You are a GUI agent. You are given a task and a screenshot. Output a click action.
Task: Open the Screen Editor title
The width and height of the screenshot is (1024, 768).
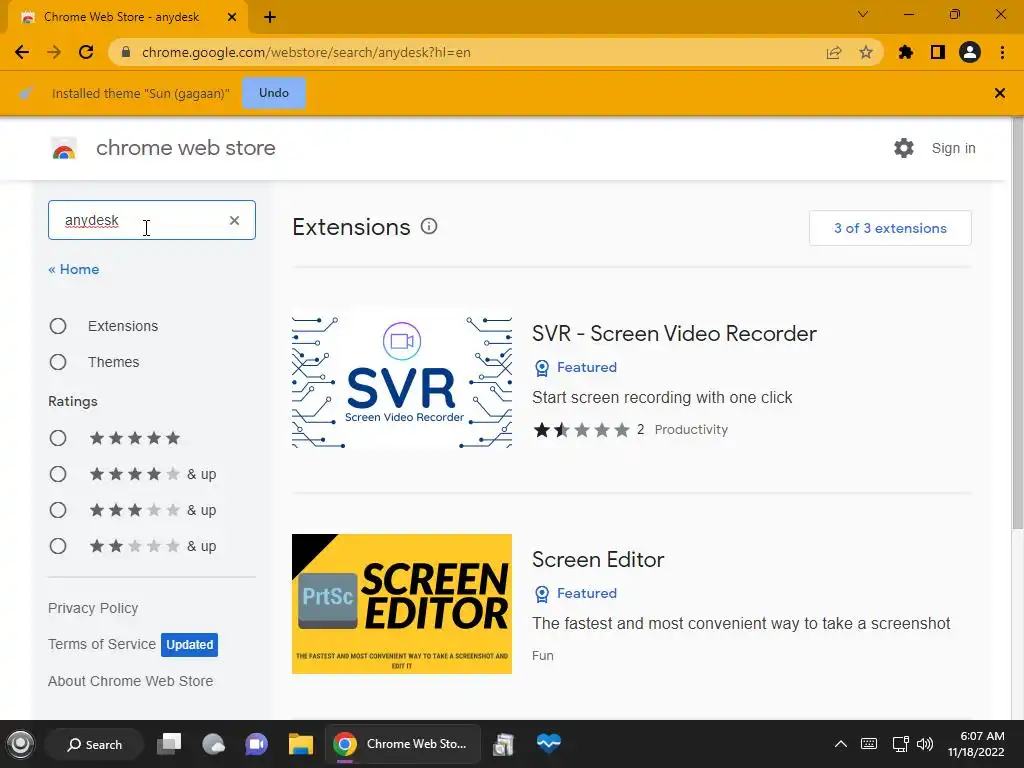[598, 560]
